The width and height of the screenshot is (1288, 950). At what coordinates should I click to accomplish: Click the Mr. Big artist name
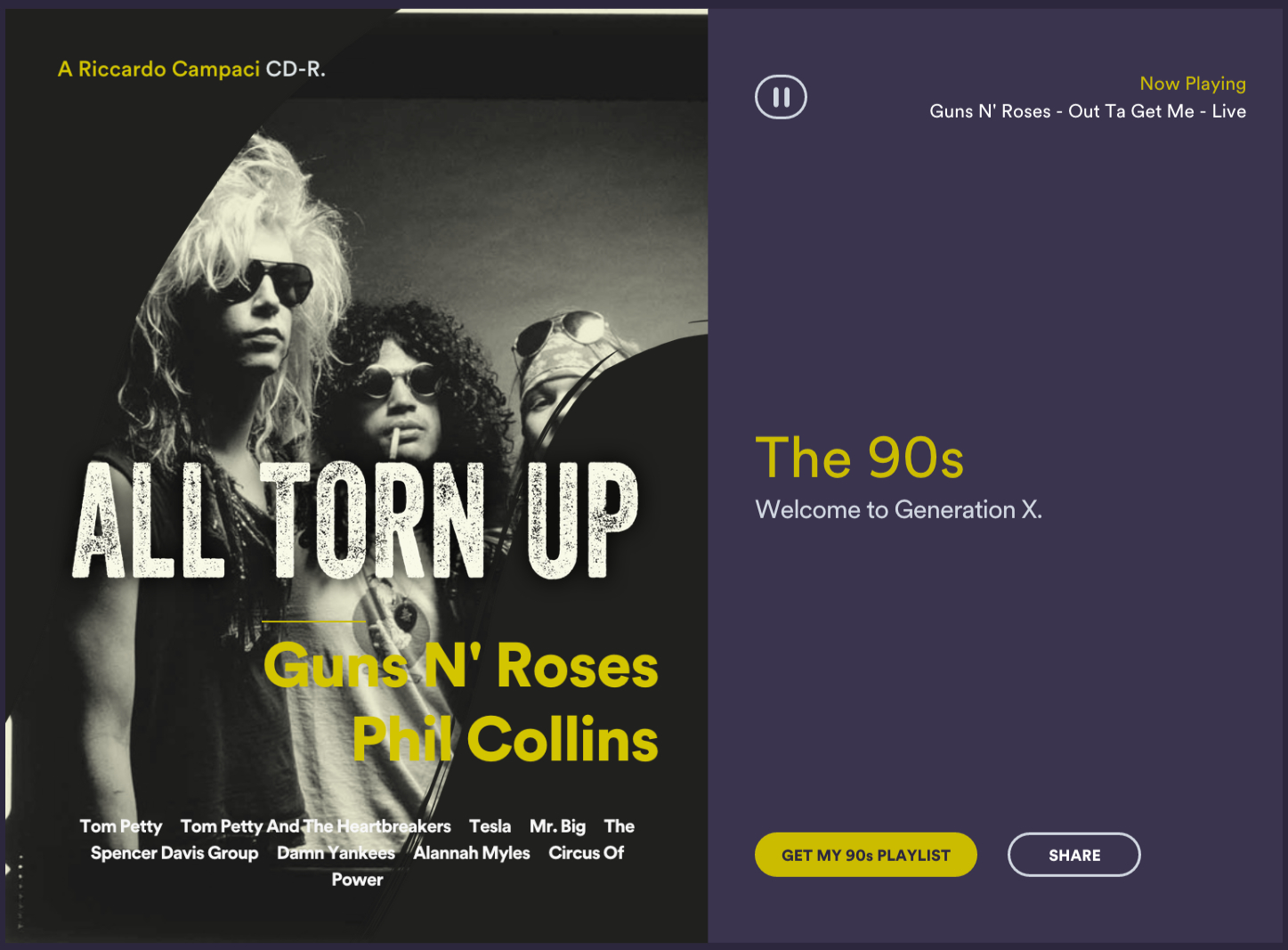point(557,826)
